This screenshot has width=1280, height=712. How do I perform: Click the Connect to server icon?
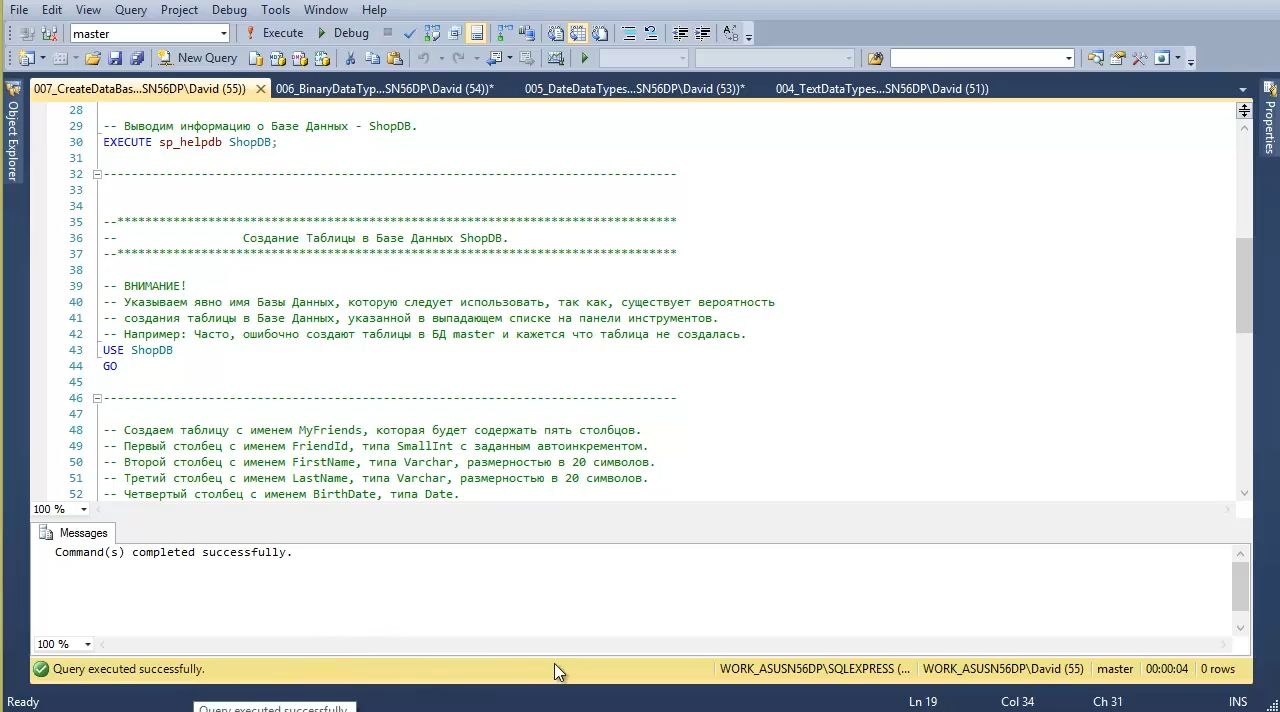[27, 33]
